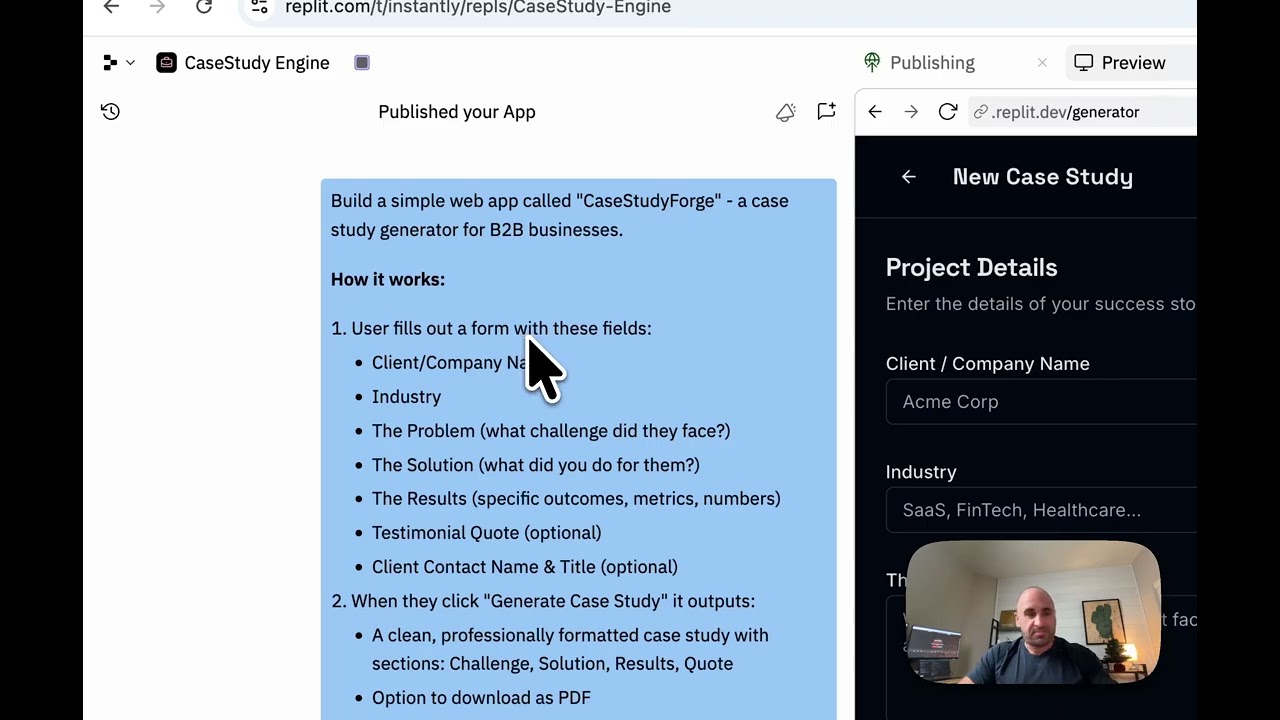
Task: Click the purple stop square icon
Action: pyautogui.click(x=362, y=63)
